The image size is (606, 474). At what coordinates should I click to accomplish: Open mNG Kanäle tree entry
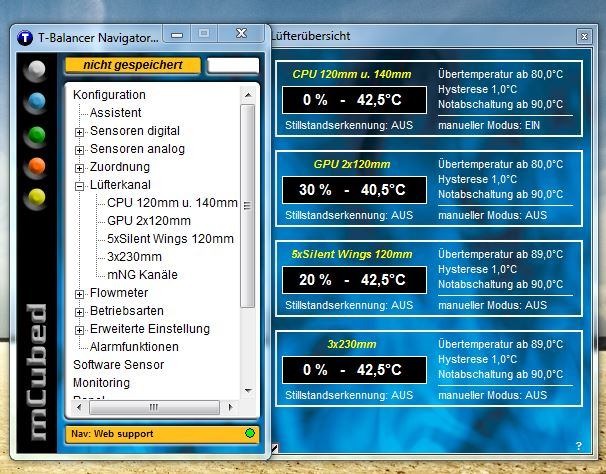[x=142, y=275]
